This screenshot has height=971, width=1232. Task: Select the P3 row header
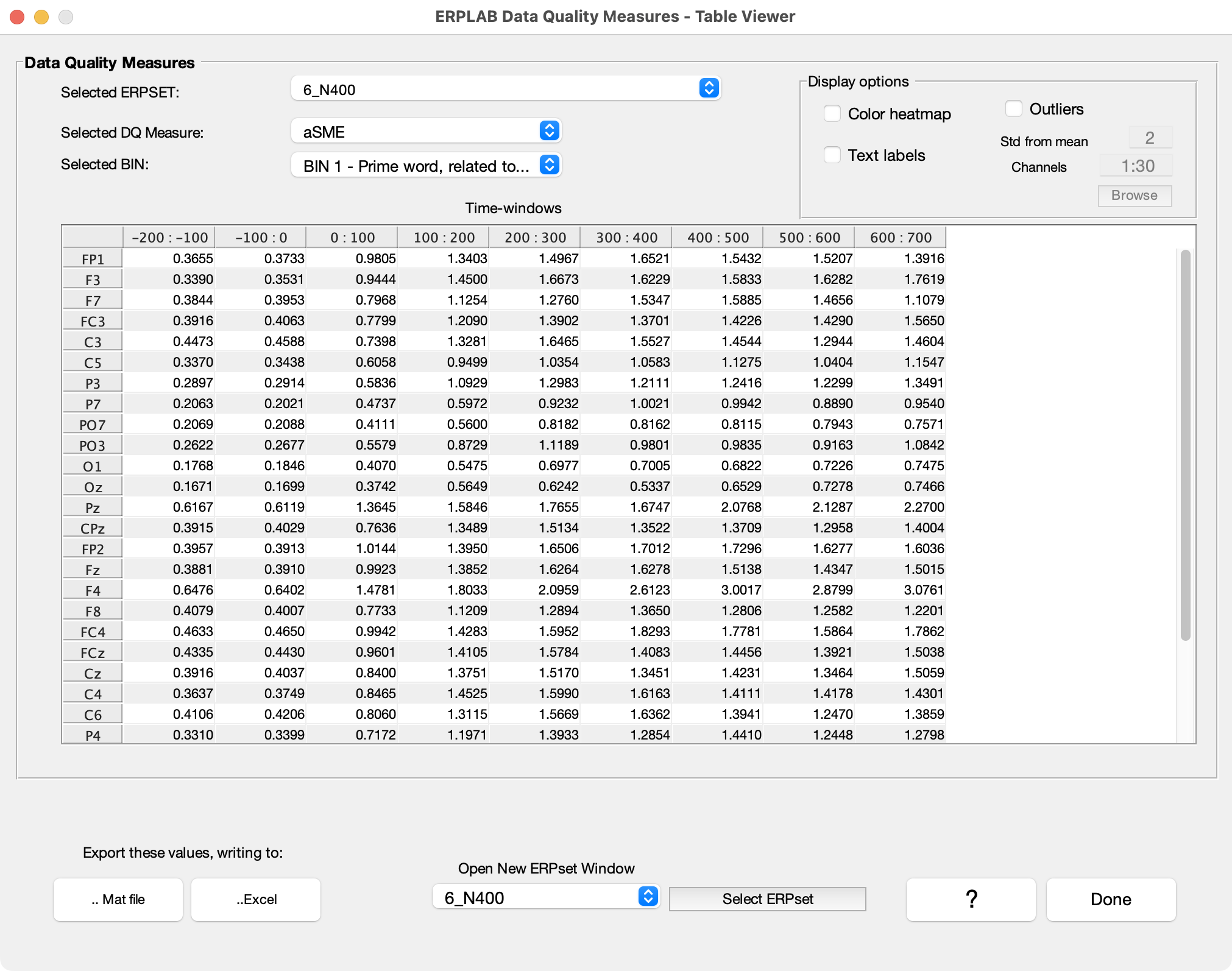point(93,383)
